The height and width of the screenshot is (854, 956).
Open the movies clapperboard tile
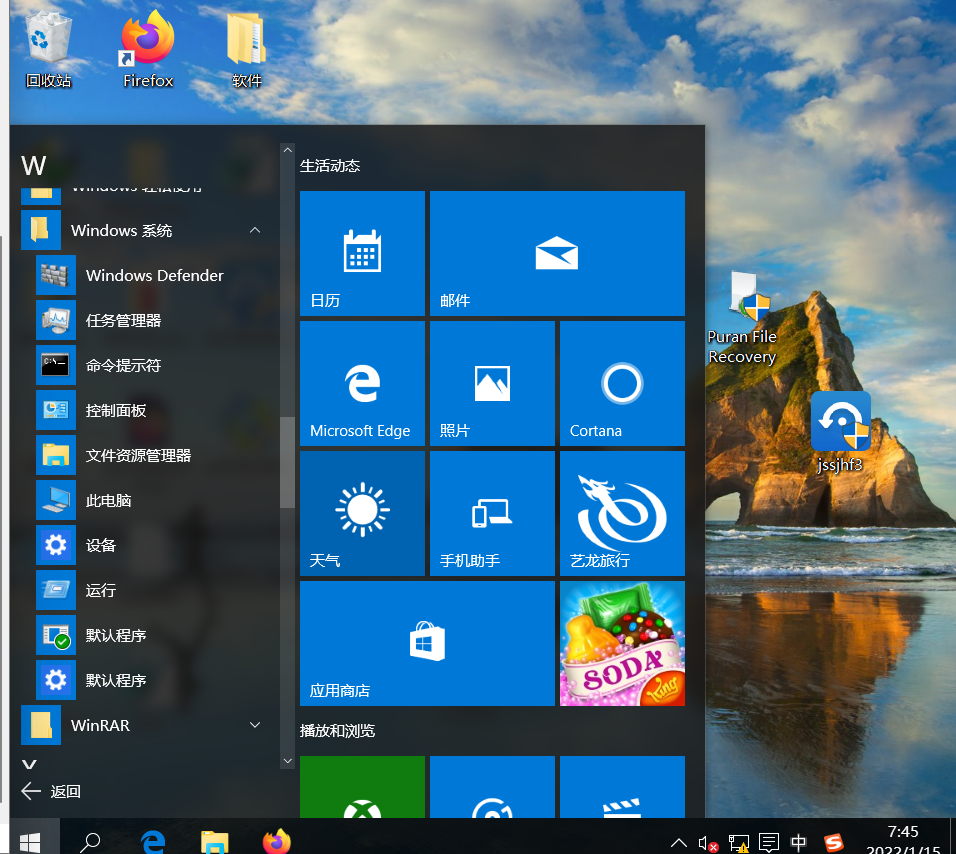tap(622, 787)
